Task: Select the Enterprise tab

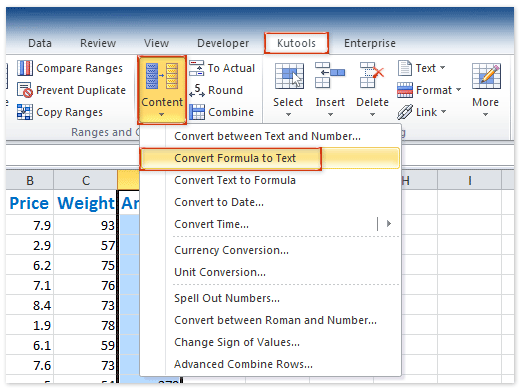Action: [370, 43]
